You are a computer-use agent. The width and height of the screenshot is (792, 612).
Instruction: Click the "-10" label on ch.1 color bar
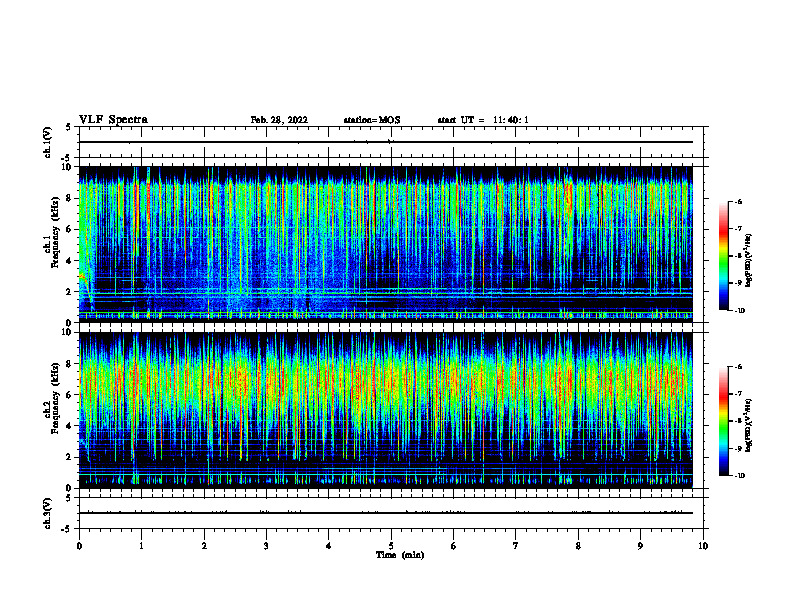pyautogui.click(x=739, y=311)
